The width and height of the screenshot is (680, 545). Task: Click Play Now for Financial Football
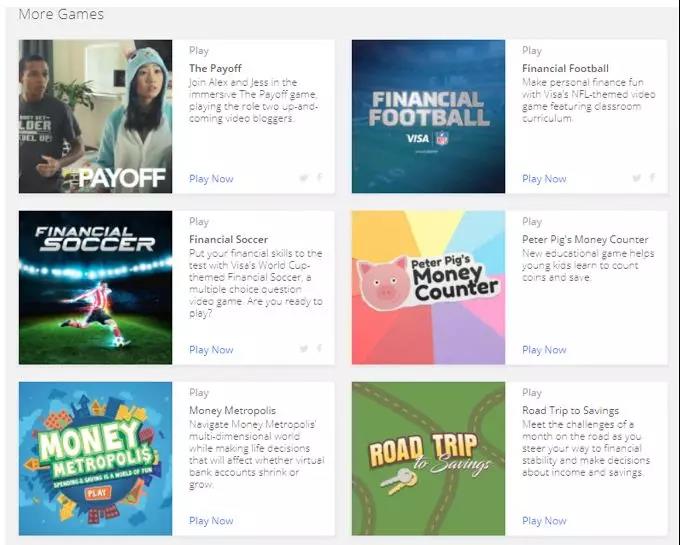point(544,179)
